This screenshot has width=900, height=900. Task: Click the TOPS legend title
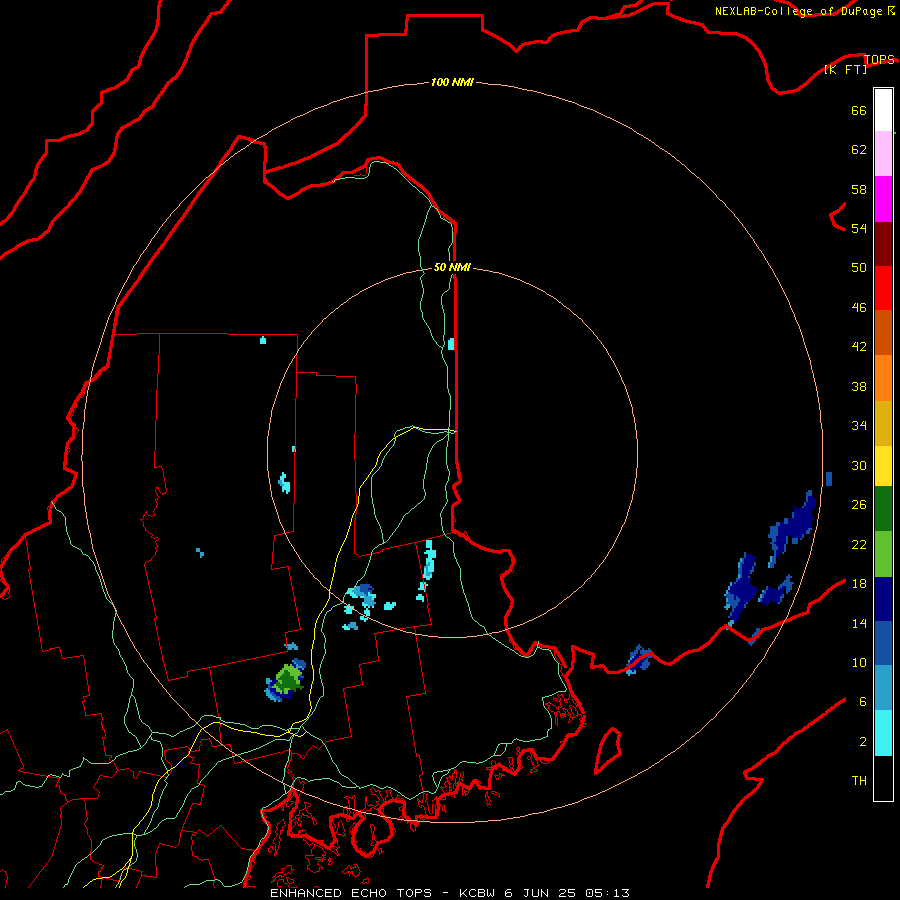879,59
